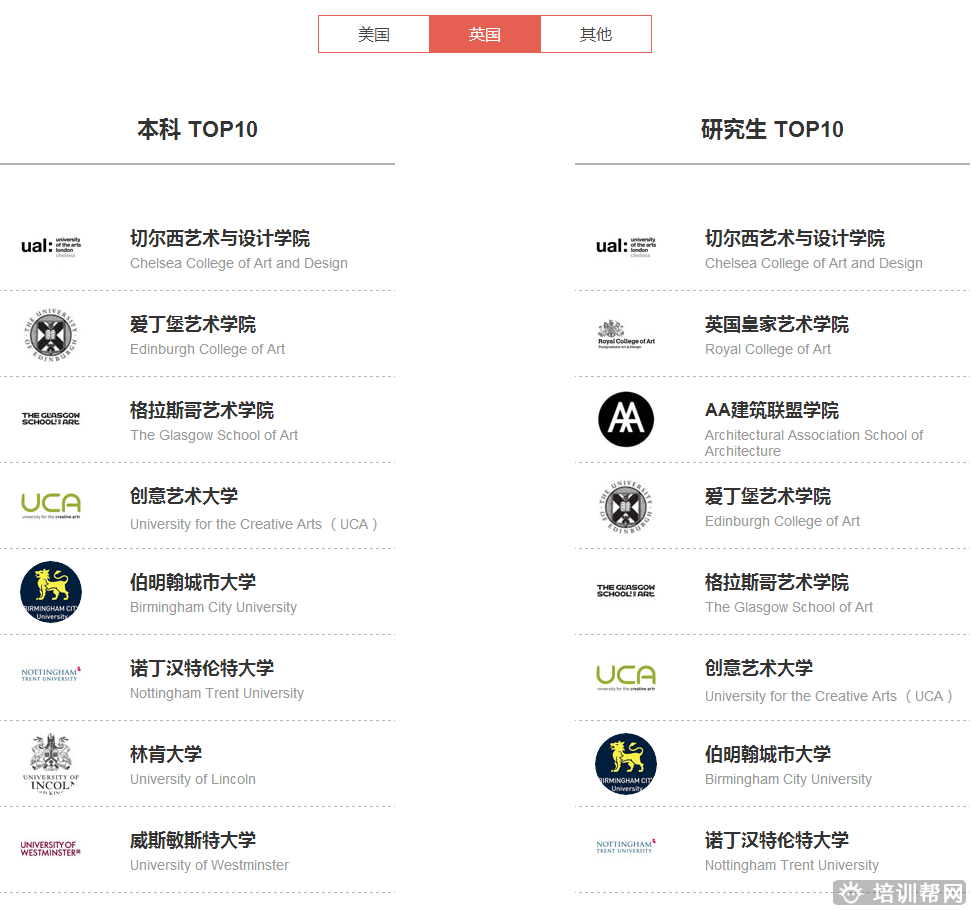Click 'Chelsea College of Art and Design' under 研究生
Image resolution: width=971 pixels, height=910 pixels.
point(814,263)
